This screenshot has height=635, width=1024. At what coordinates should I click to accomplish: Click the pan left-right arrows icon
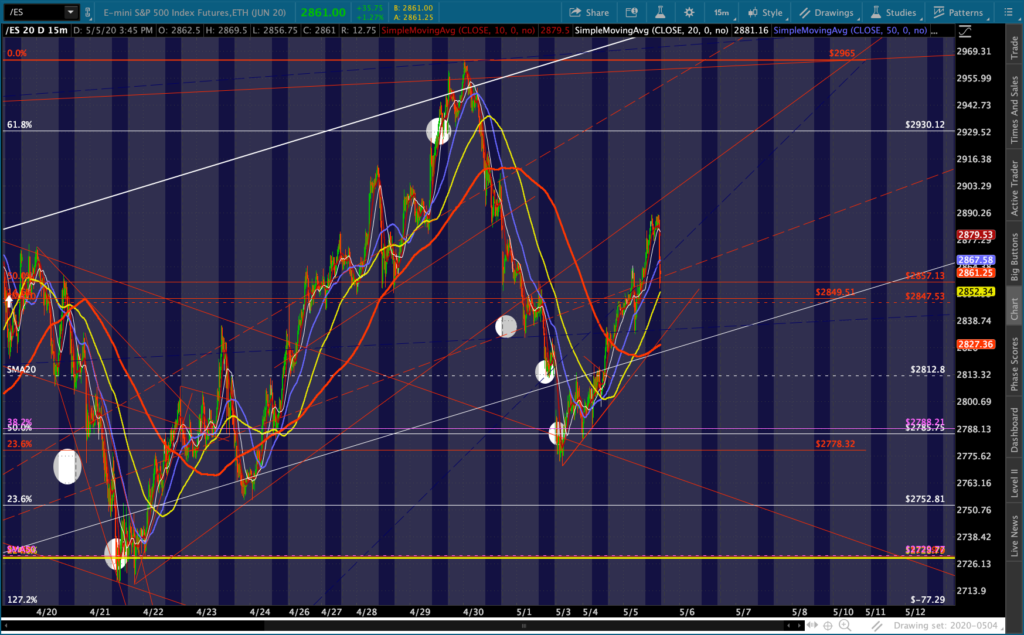pyautogui.click(x=812, y=626)
